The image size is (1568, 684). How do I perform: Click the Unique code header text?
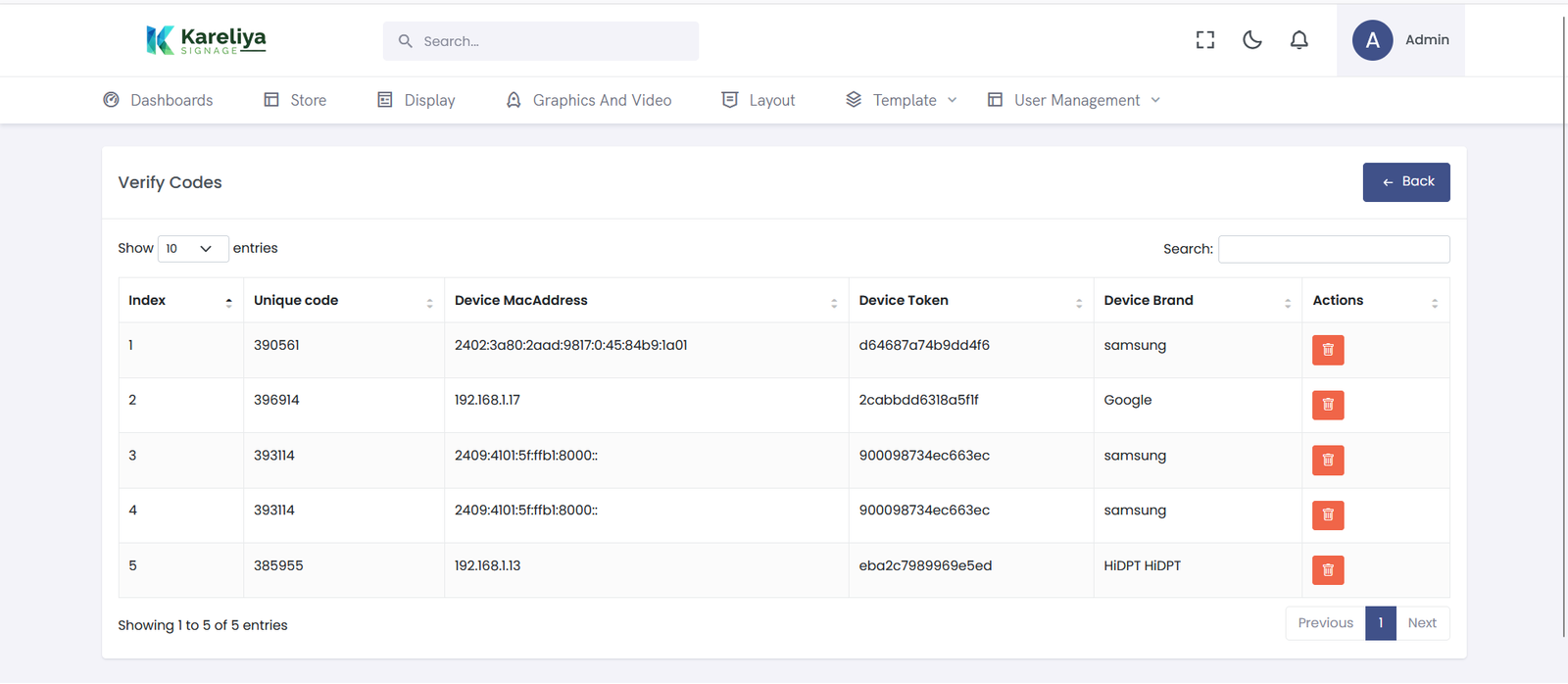click(296, 301)
